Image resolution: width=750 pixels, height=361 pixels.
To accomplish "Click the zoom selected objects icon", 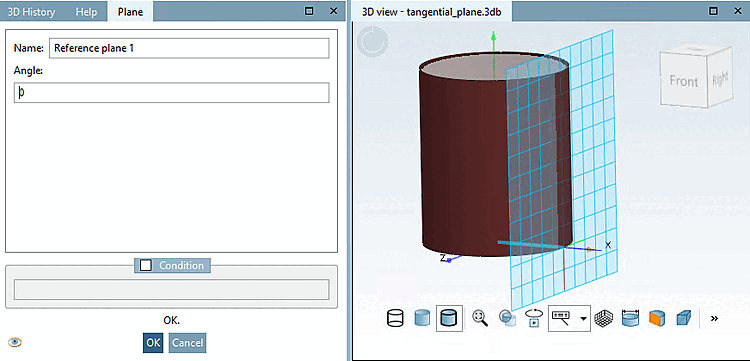I will coord(506,318).
